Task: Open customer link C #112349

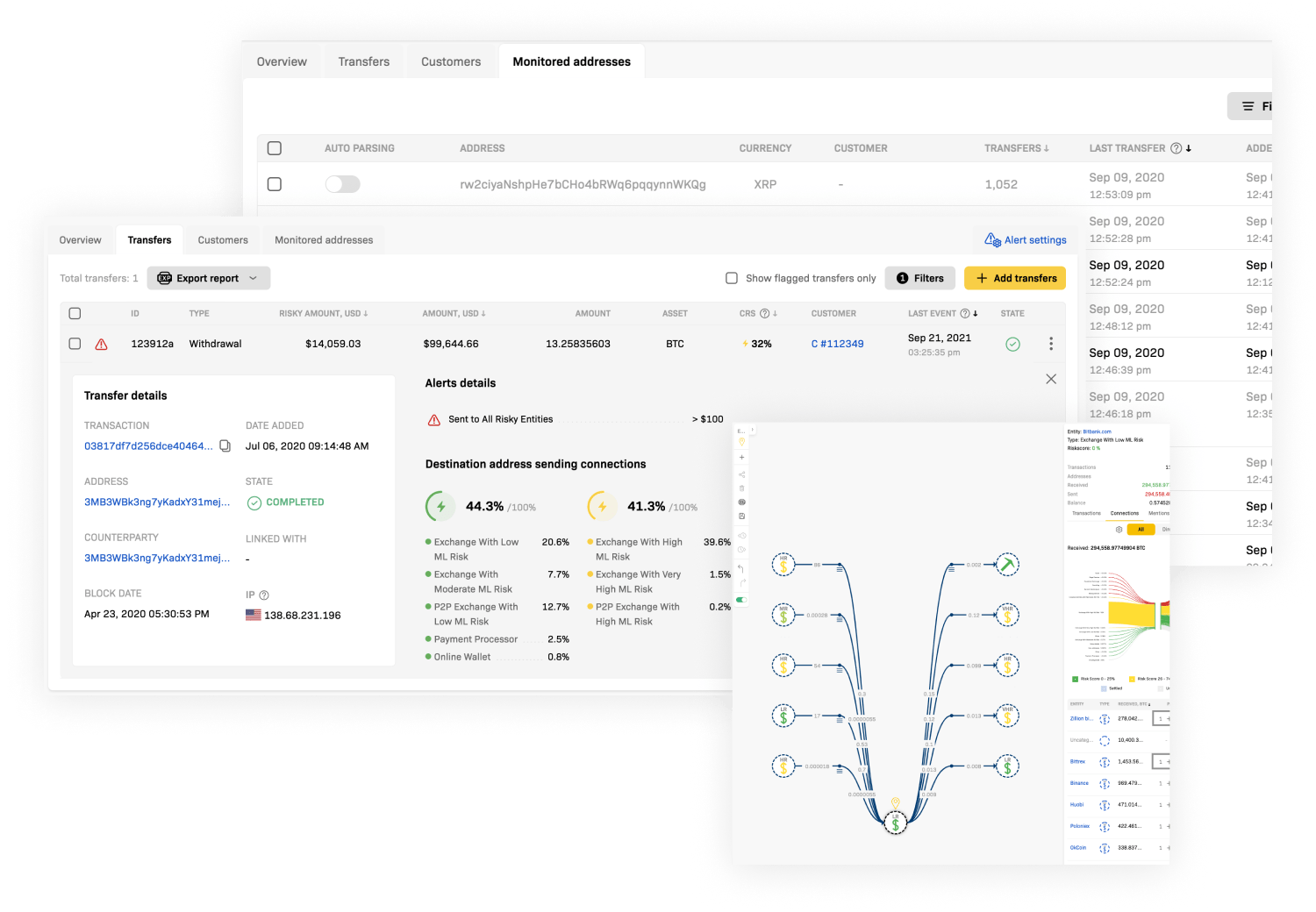Action: coord(837,345)
